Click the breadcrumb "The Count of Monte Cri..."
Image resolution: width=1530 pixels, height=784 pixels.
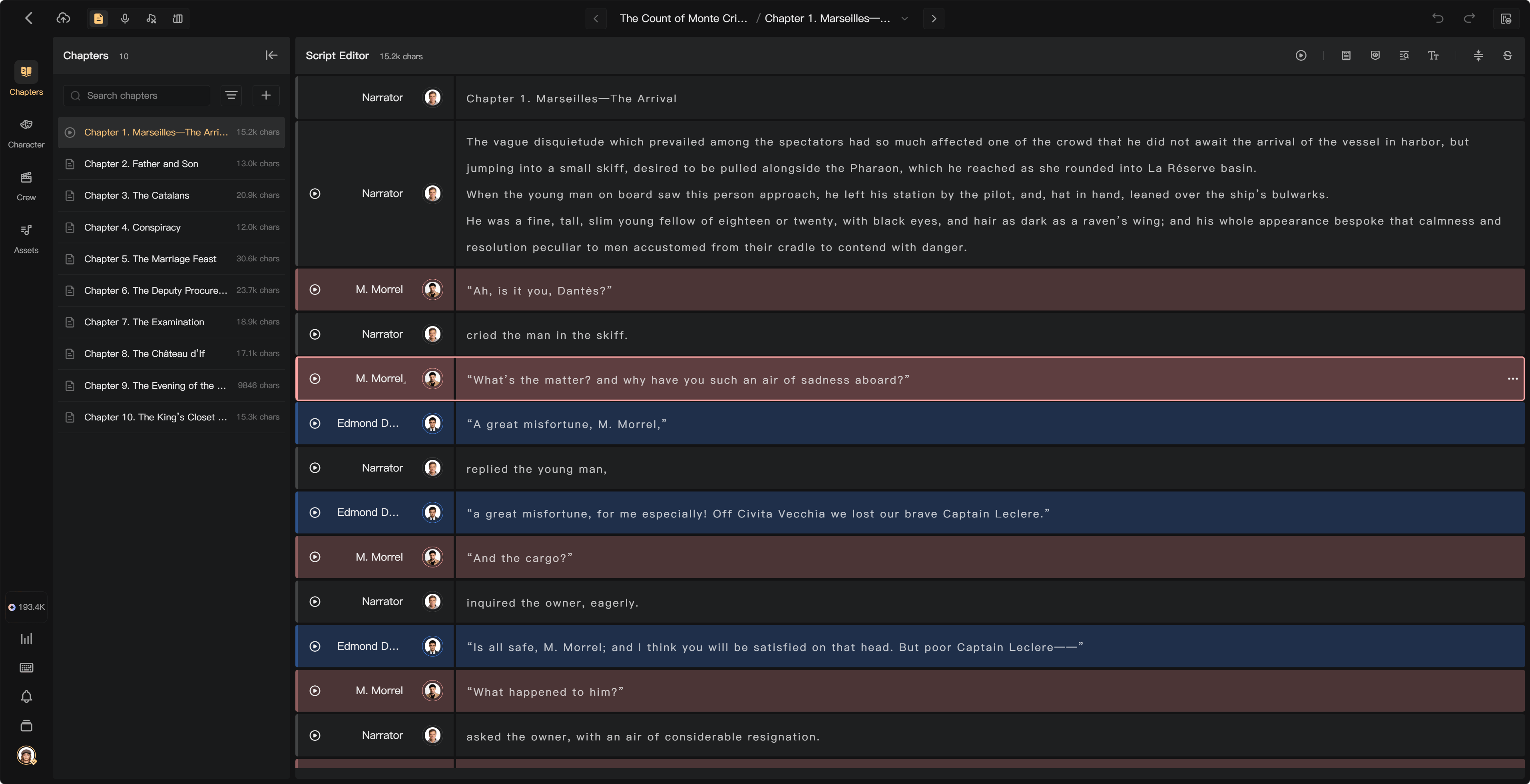(683, 18)
